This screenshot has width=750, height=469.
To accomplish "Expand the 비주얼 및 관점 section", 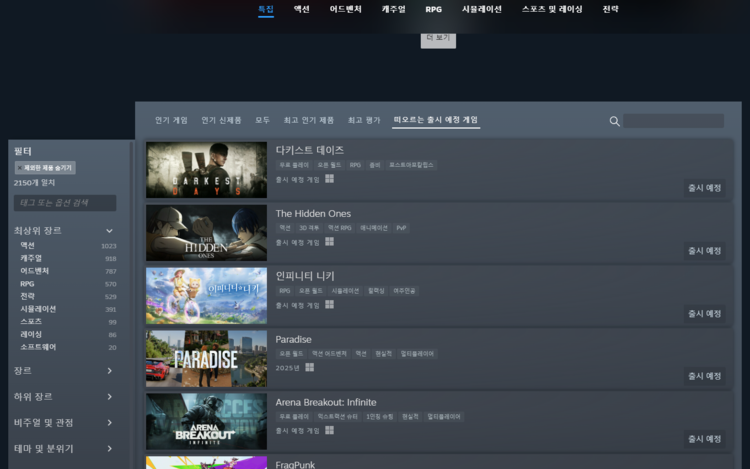I will point(109,423).
